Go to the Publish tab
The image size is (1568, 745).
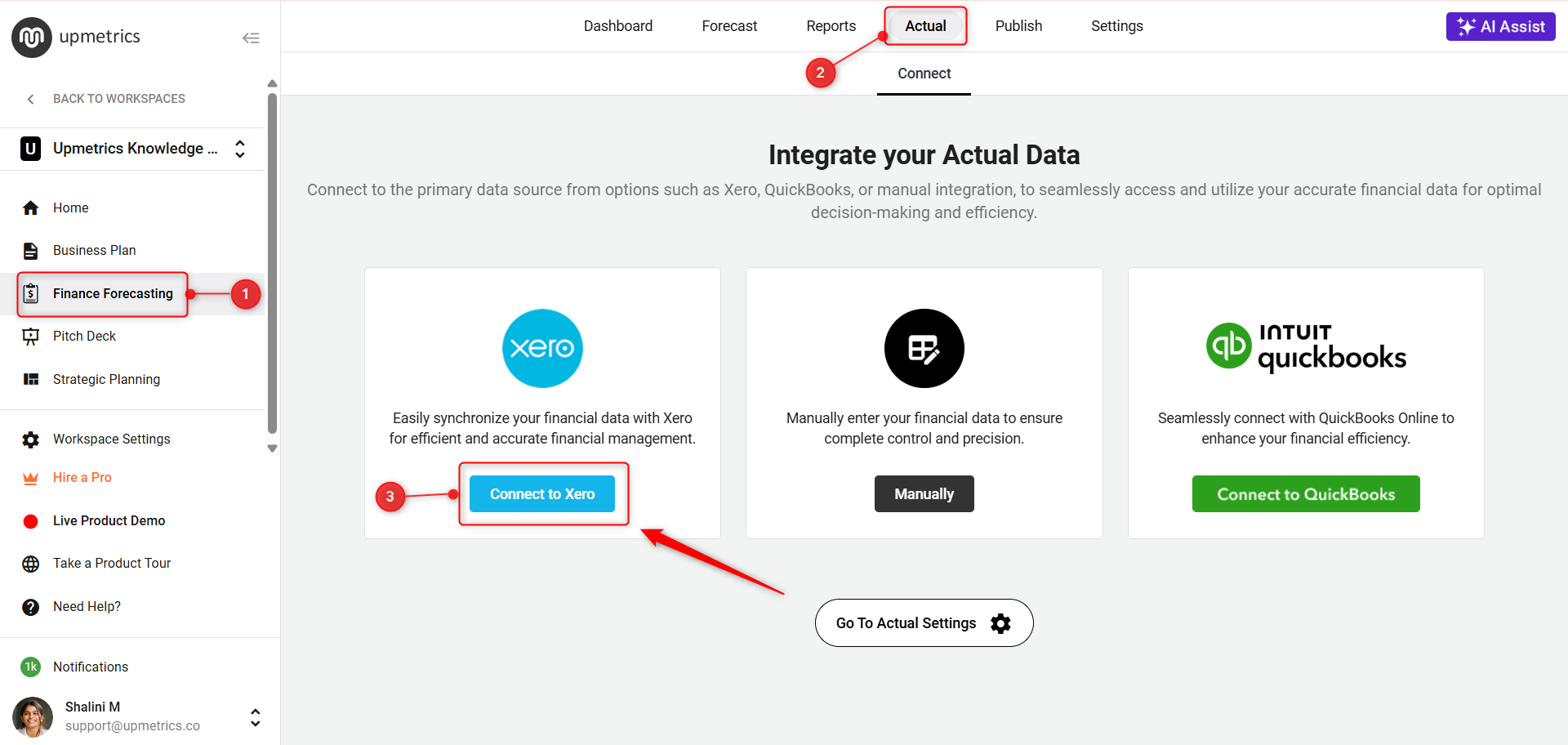[1018, 26]
